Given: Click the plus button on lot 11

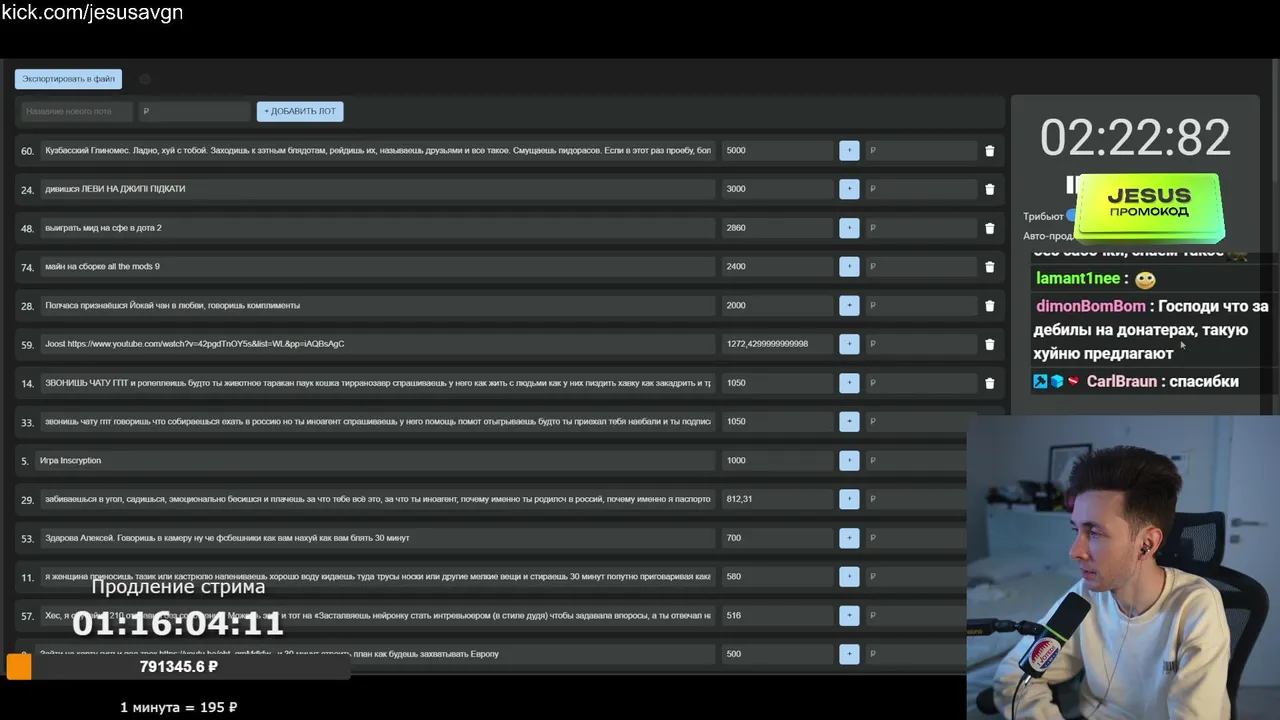Looking at the screenshot, I should tap(849, 576).
